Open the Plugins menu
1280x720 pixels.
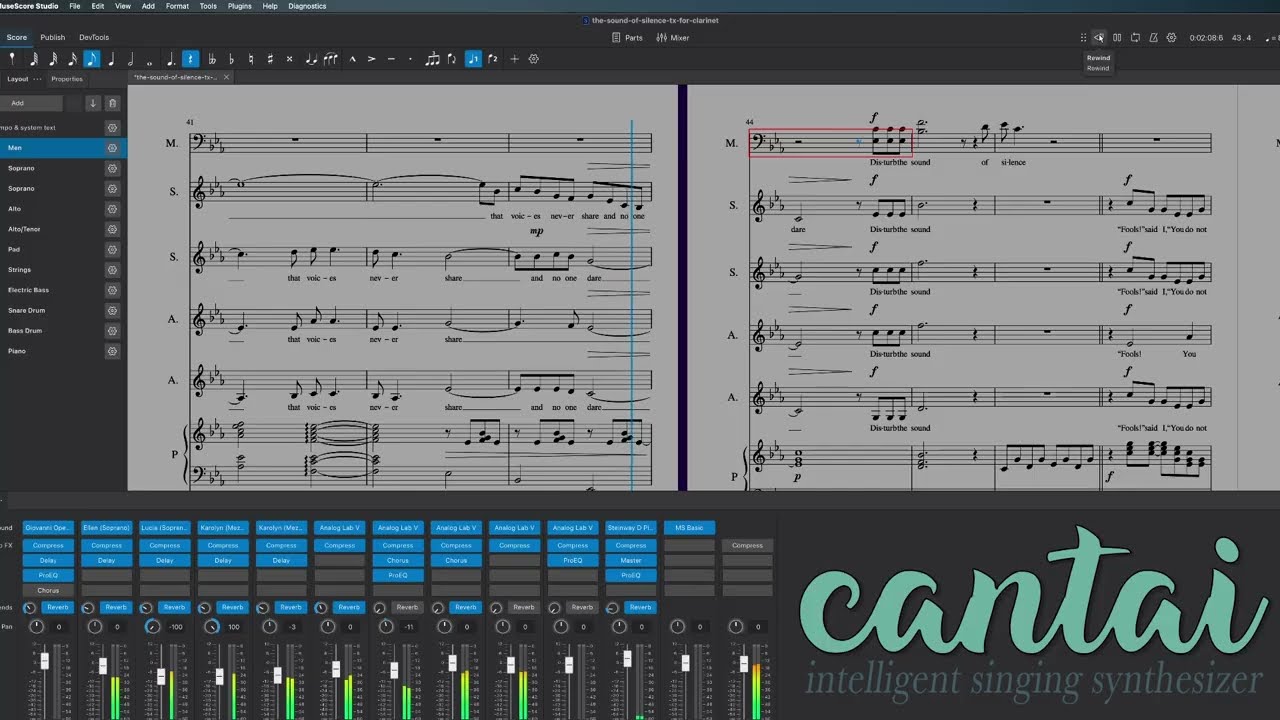click(x=240, y=6)
